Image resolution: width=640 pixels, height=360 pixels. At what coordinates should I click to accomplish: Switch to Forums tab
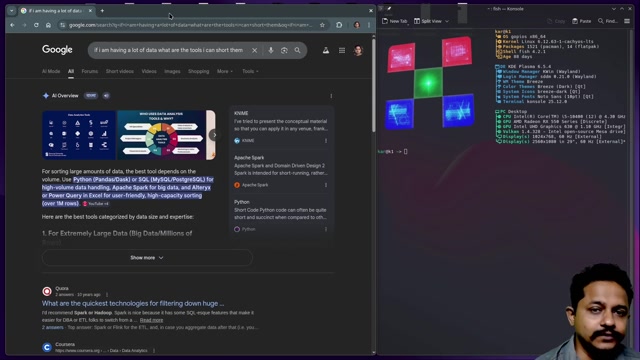89,71
